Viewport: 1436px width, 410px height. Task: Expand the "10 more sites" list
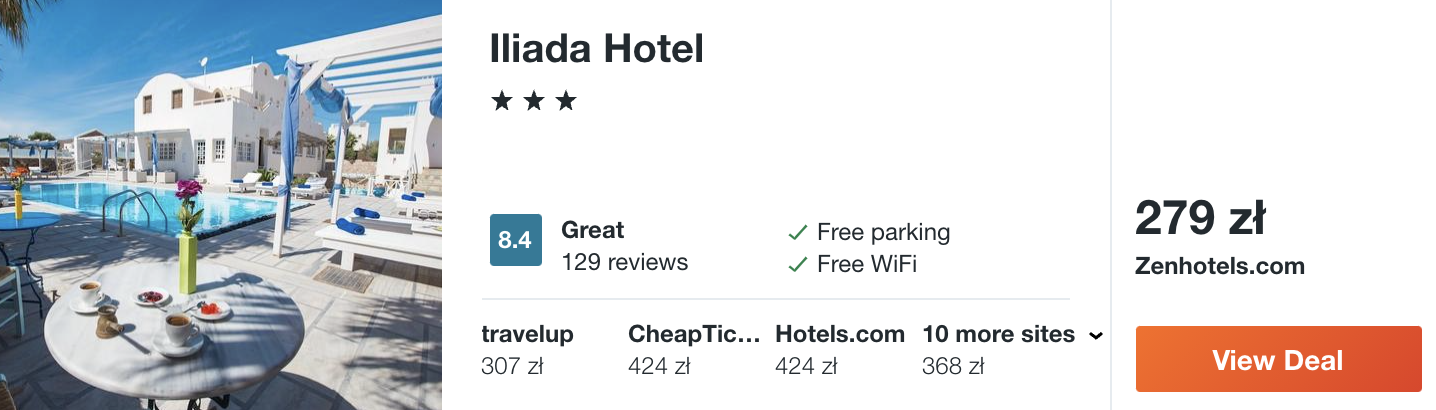[998, 334]
